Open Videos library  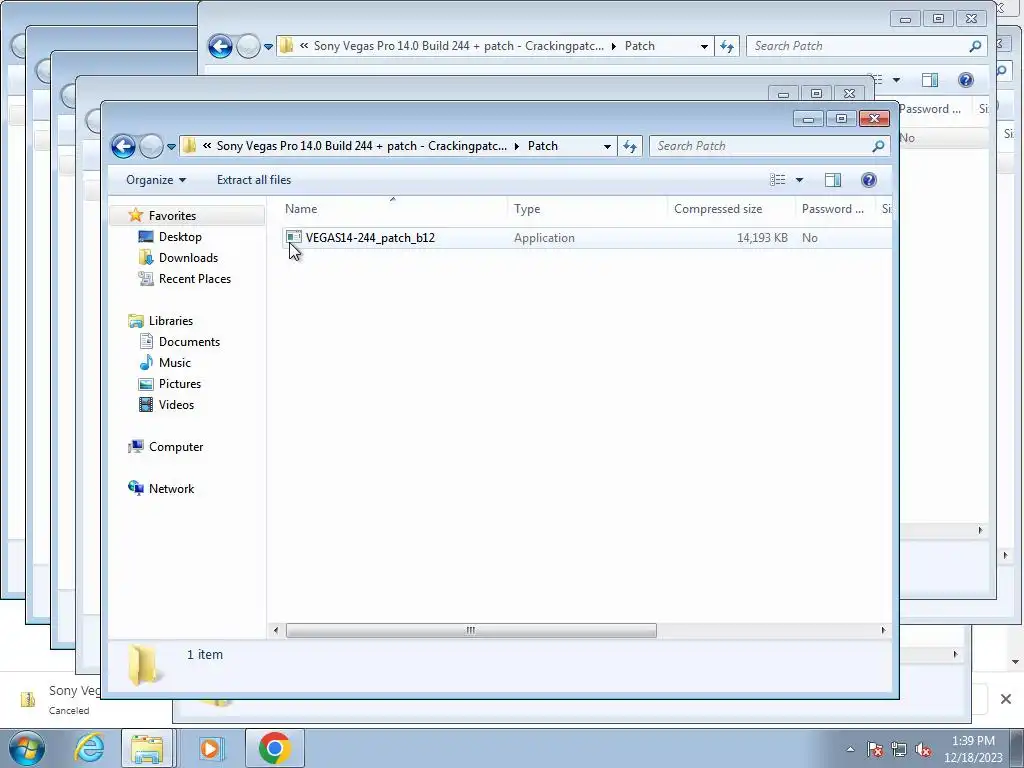176,404
